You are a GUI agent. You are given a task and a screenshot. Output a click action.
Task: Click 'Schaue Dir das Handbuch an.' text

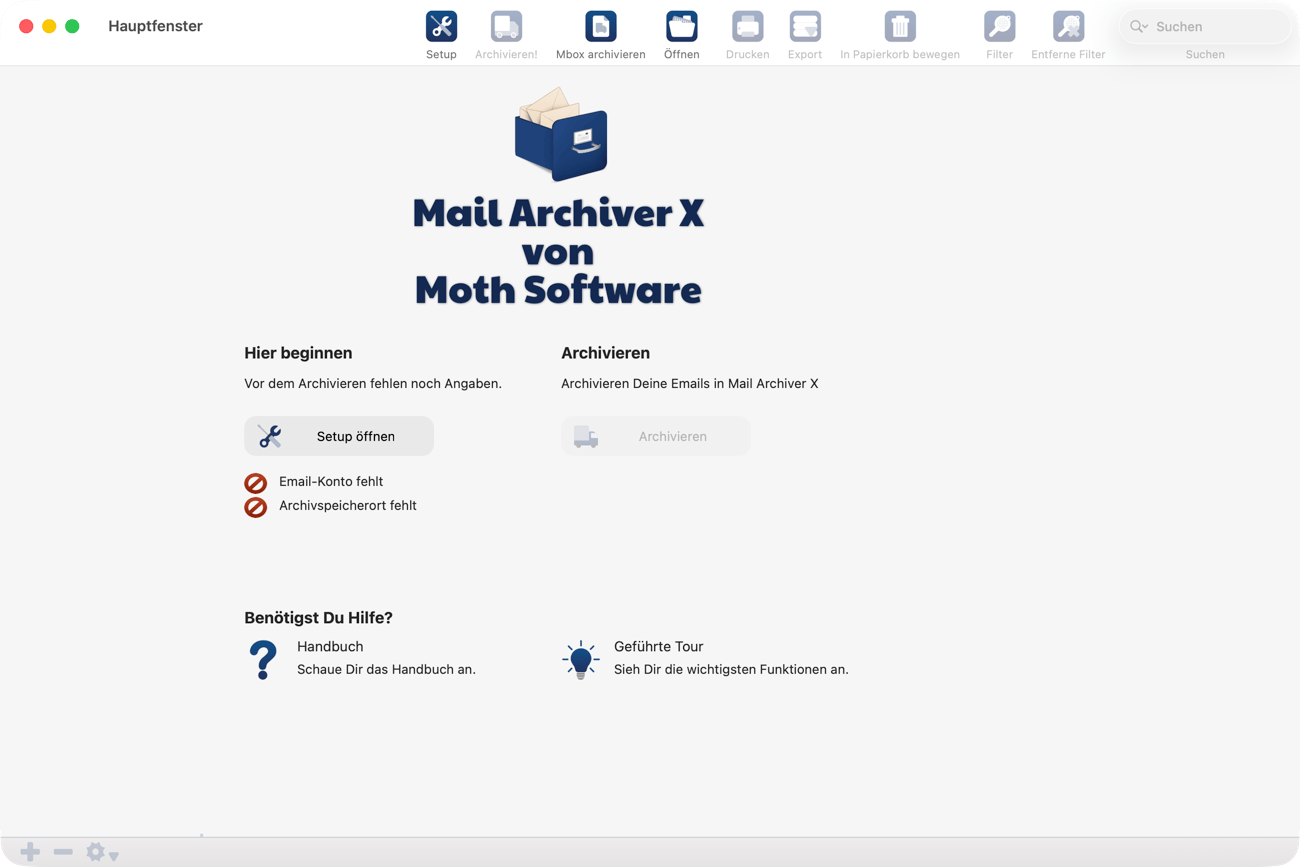point(386,670)
